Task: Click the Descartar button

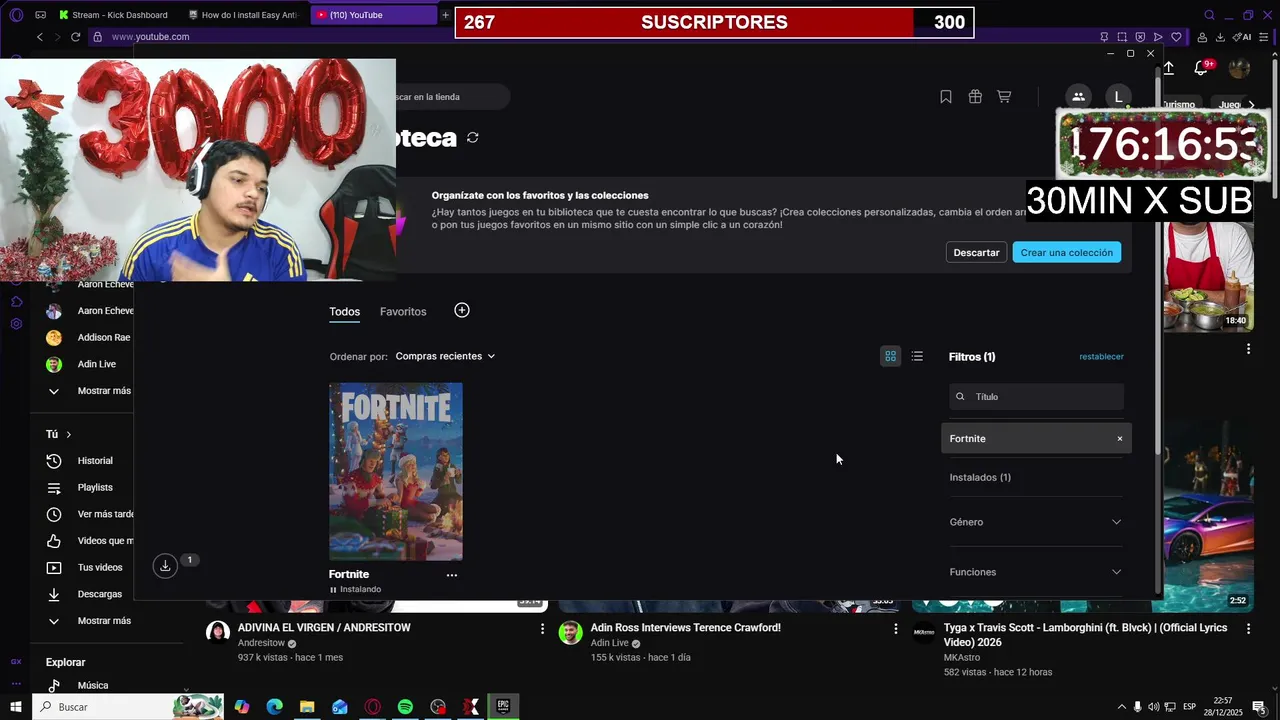Action: coord(976,253)
